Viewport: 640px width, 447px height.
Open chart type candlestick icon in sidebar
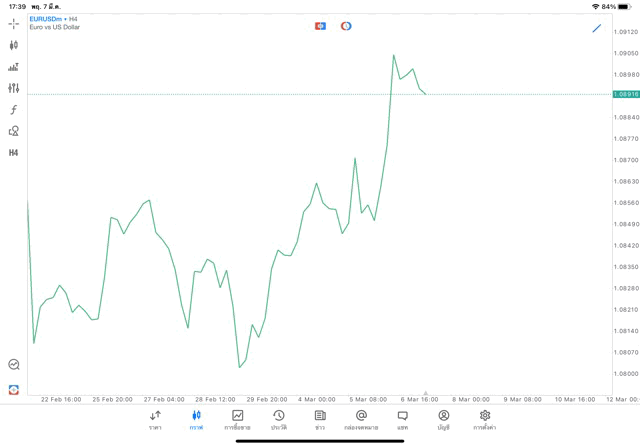(13, 45)
